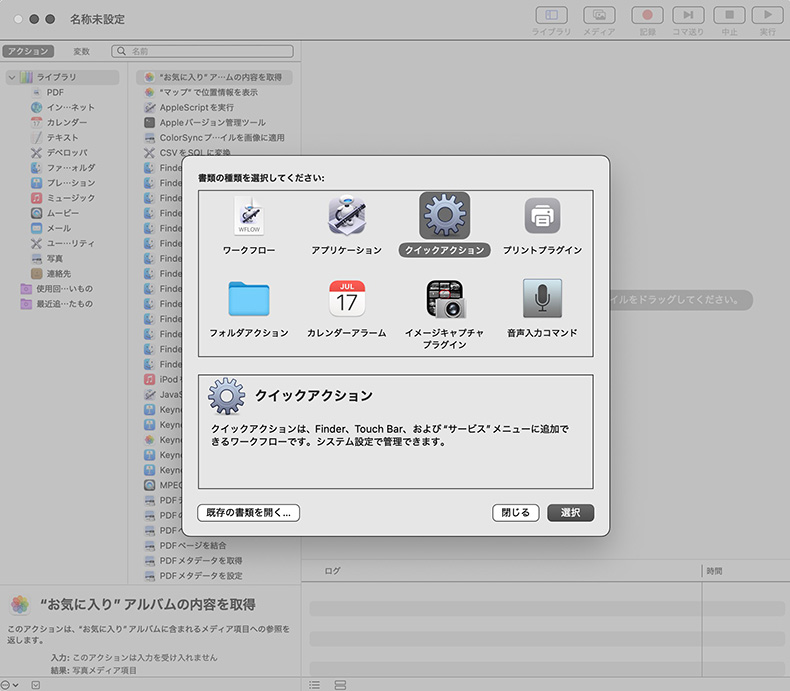Select the プレ…ション library category
Image resolution: width=790 pixels, height=691 pixels.
tap(63, 183)
